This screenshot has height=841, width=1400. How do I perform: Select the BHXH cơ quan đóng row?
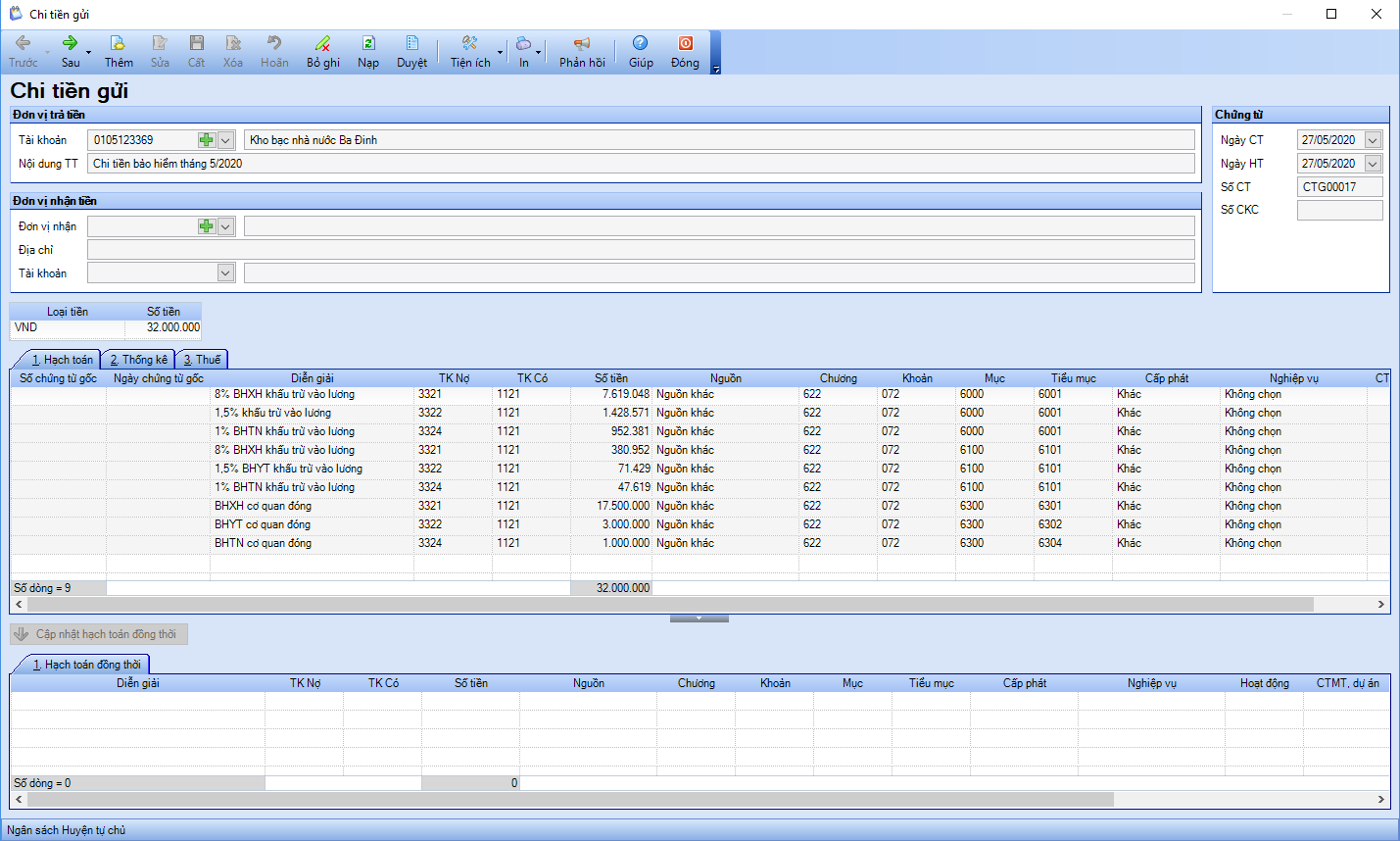[x=700, y=506]
